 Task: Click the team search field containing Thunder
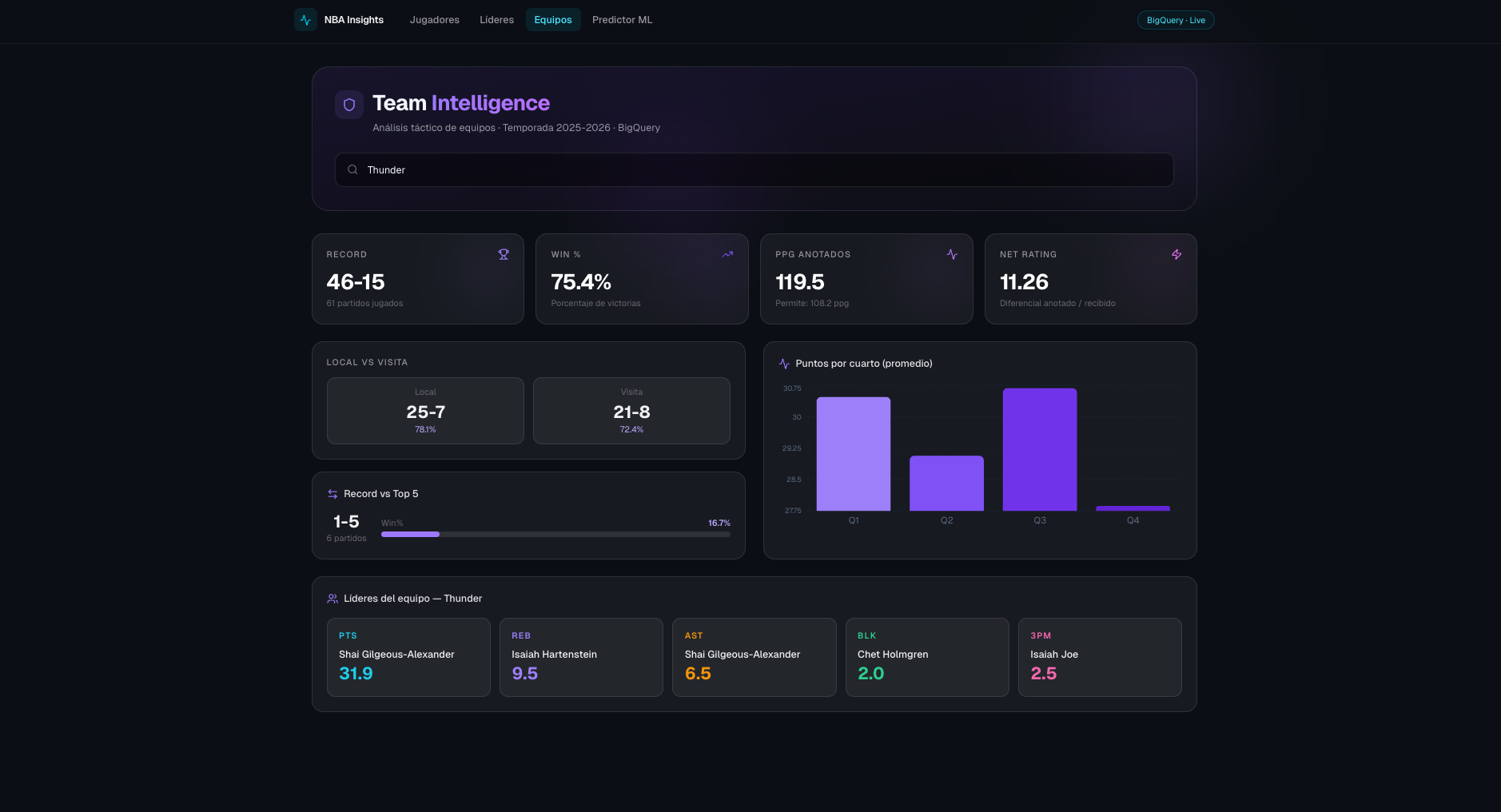754,169
